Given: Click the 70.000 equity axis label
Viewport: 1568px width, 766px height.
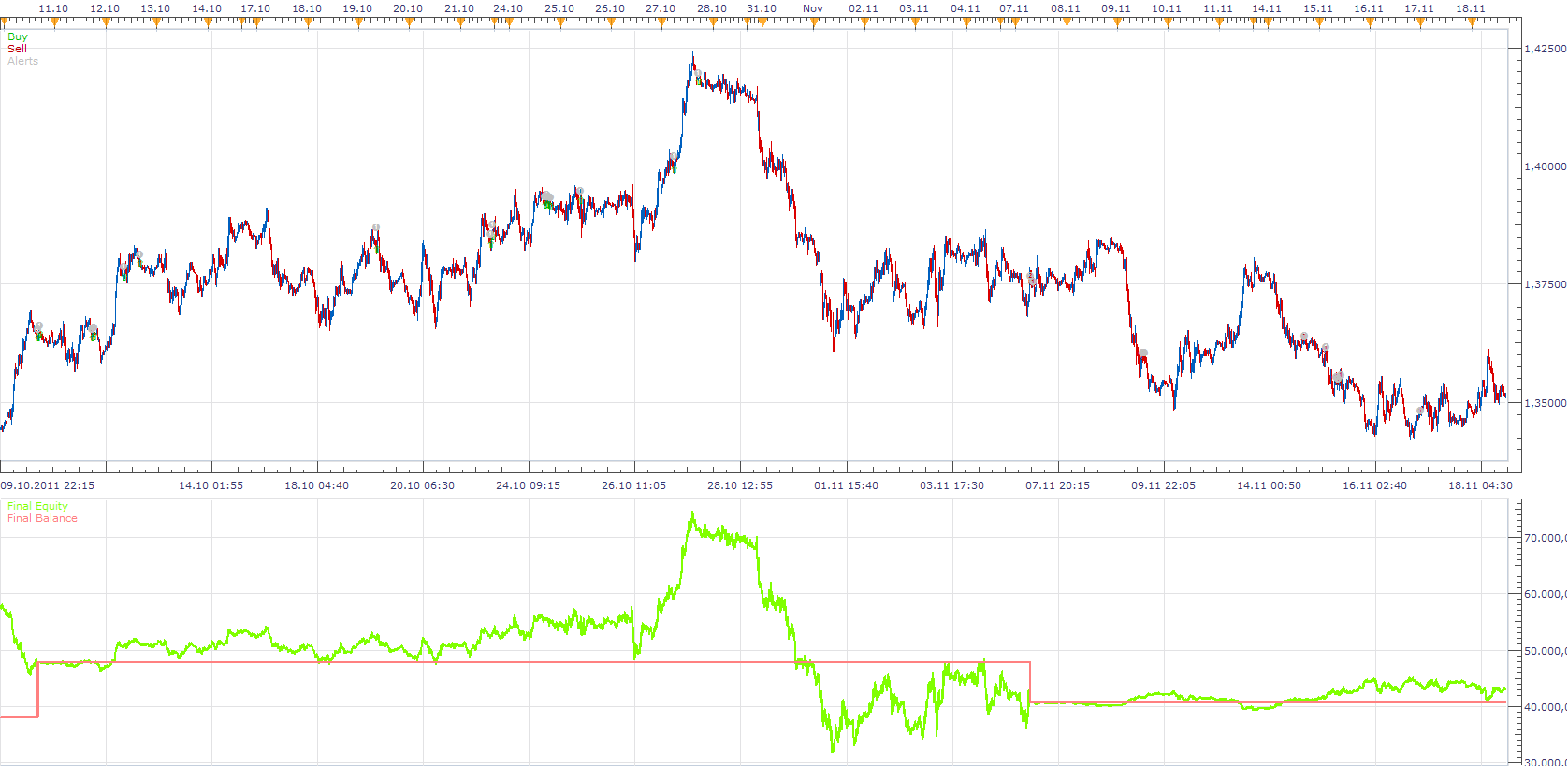Looking at the screenshot, I should 1546,538.
